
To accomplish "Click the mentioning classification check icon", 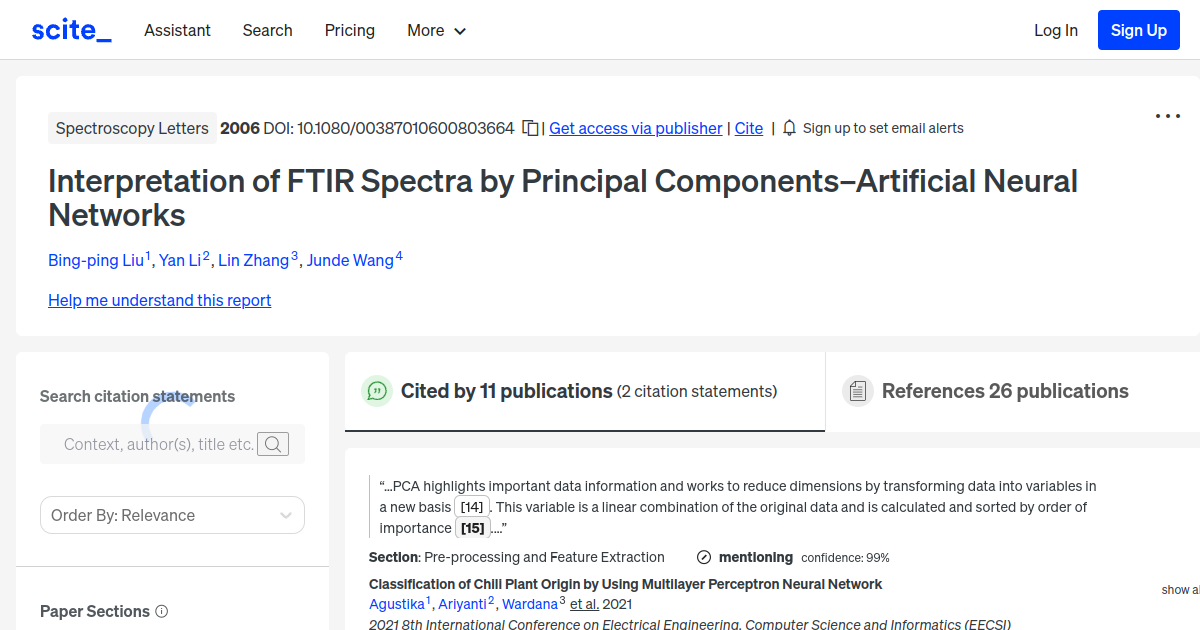I will (x=705, y=557).
